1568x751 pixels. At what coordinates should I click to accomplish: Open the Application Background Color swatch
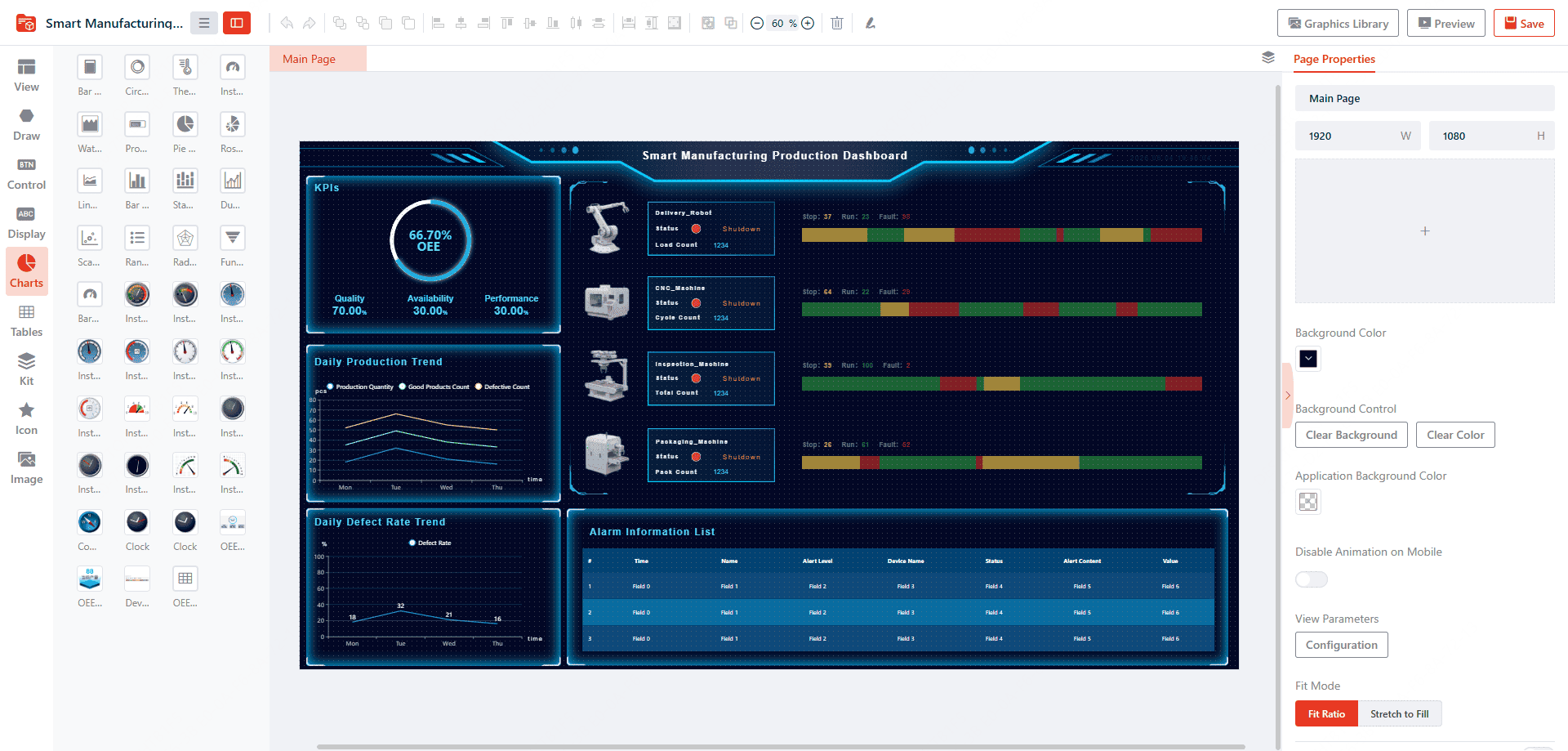click(1308, 502)
